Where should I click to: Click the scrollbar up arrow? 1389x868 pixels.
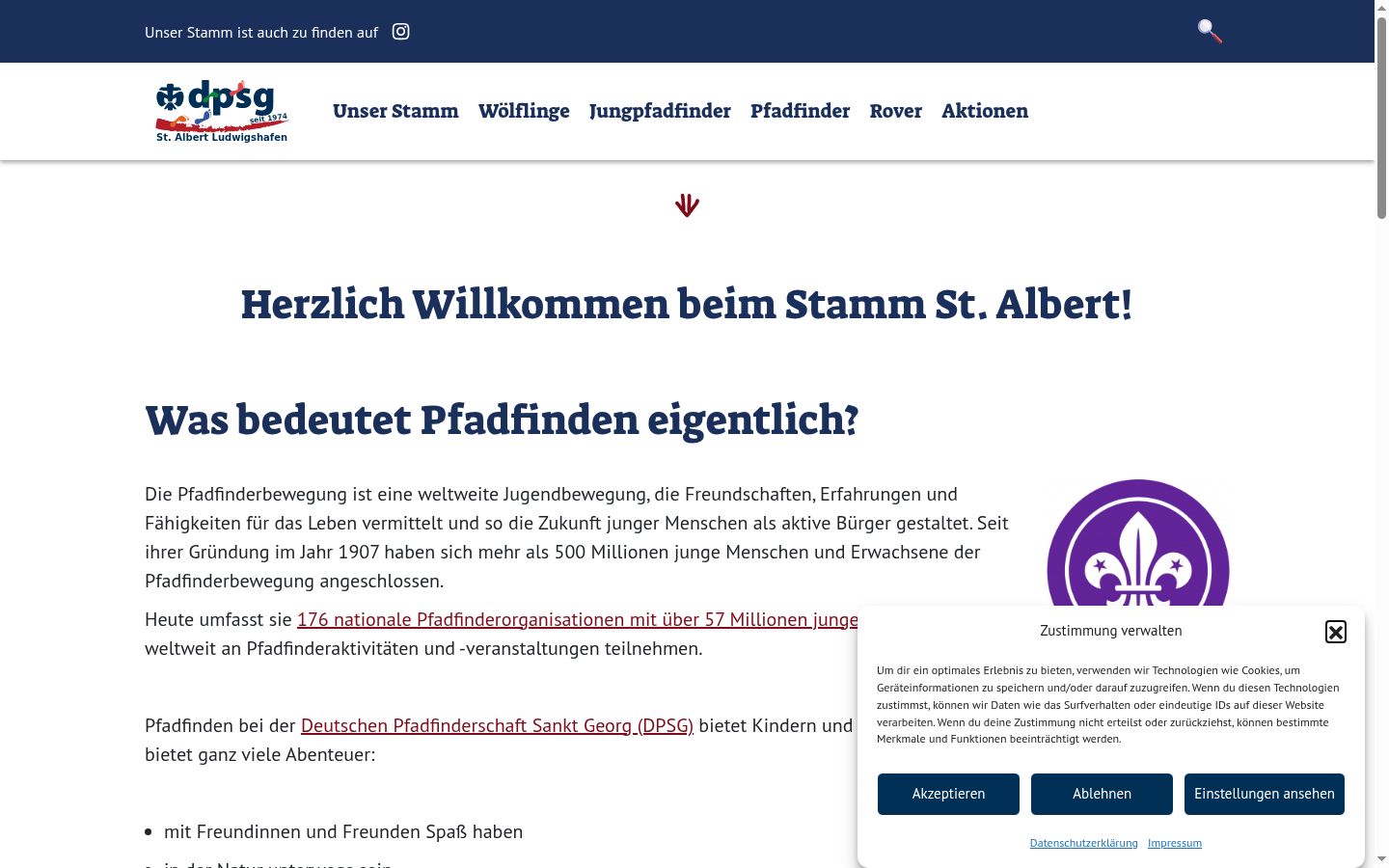[x=1381, y=7]
